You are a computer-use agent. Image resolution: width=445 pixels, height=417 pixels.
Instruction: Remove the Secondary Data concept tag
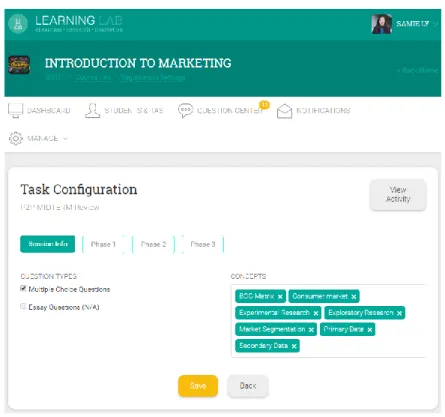click(x=294, y=346)
